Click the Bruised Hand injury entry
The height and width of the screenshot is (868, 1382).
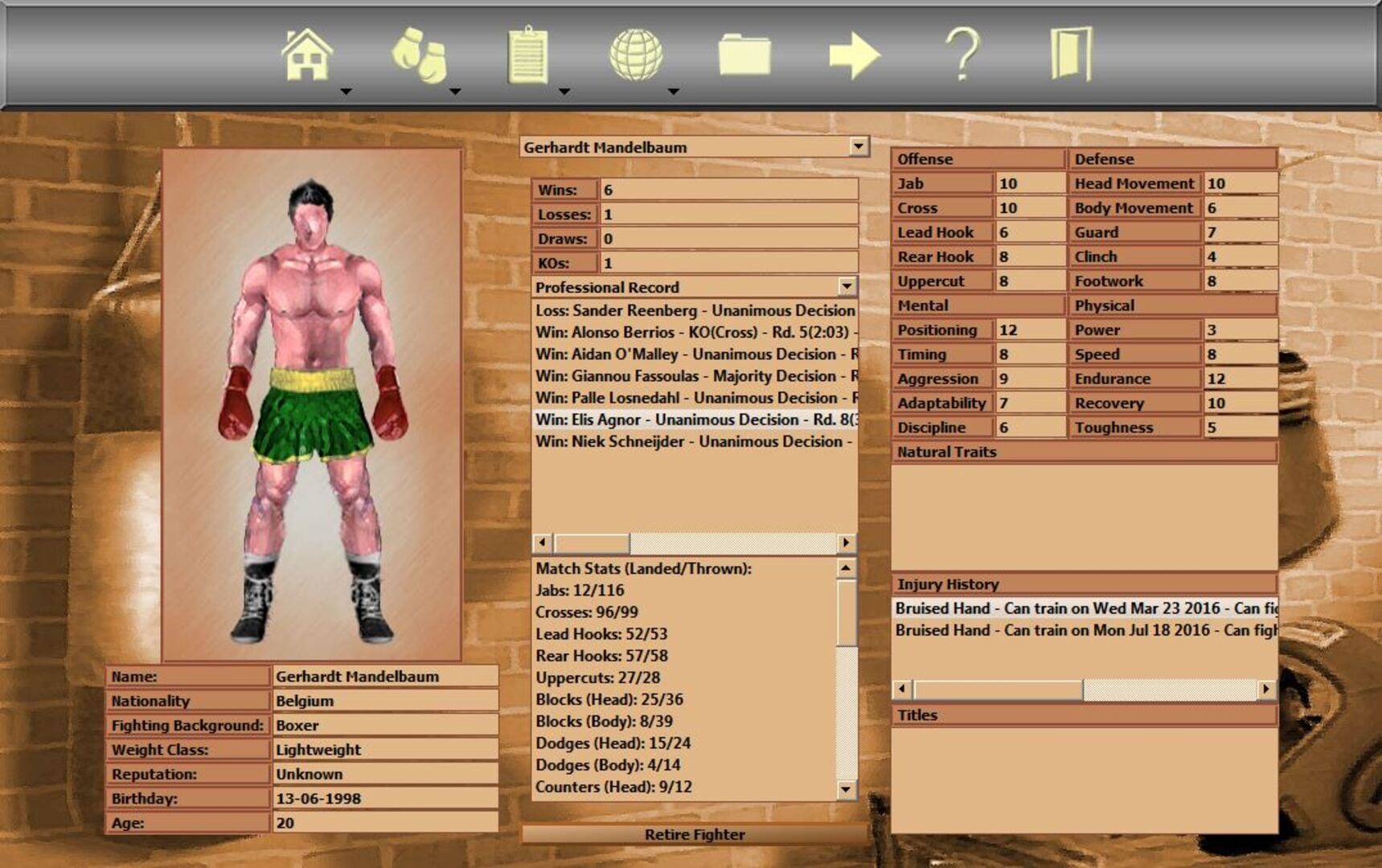1045,608
